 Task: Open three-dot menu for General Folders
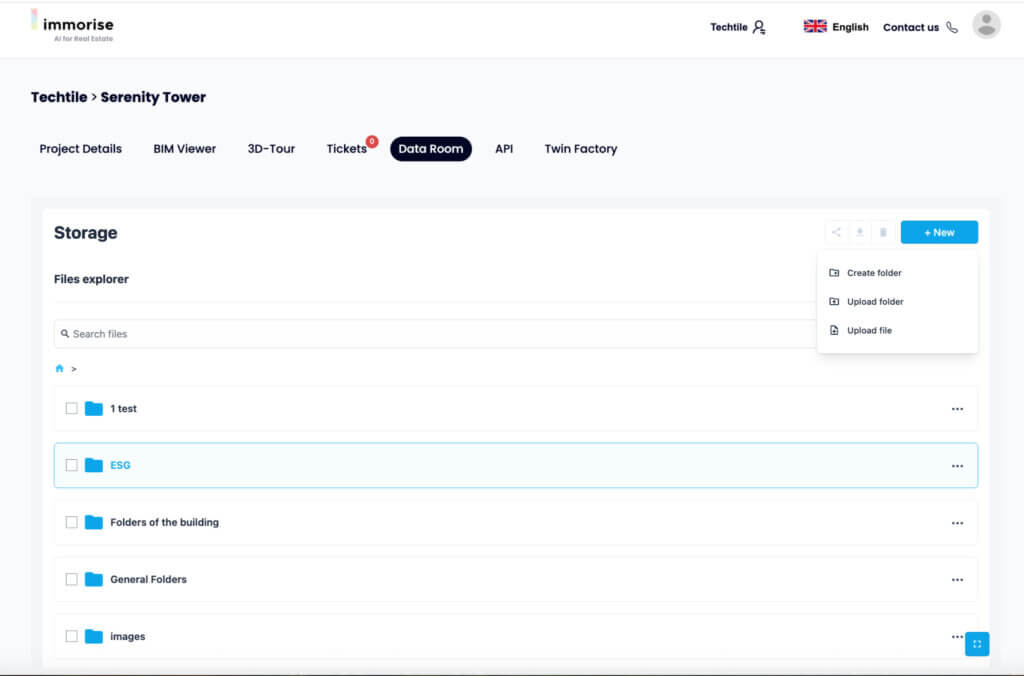click(x=957, y=580)
